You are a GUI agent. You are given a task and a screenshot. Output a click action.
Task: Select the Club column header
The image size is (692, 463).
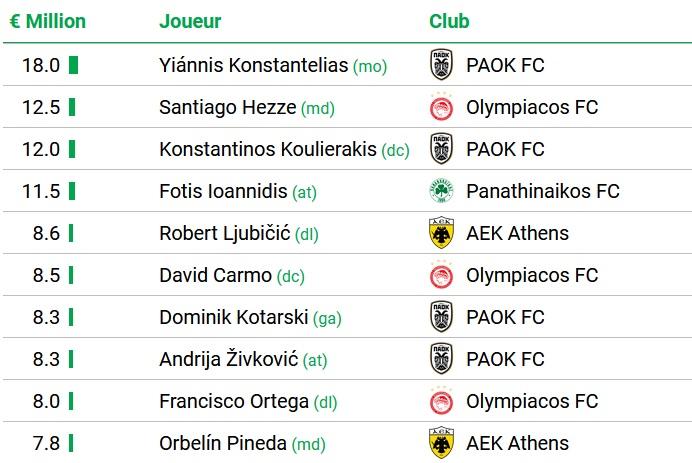click(x=449, y=21)
